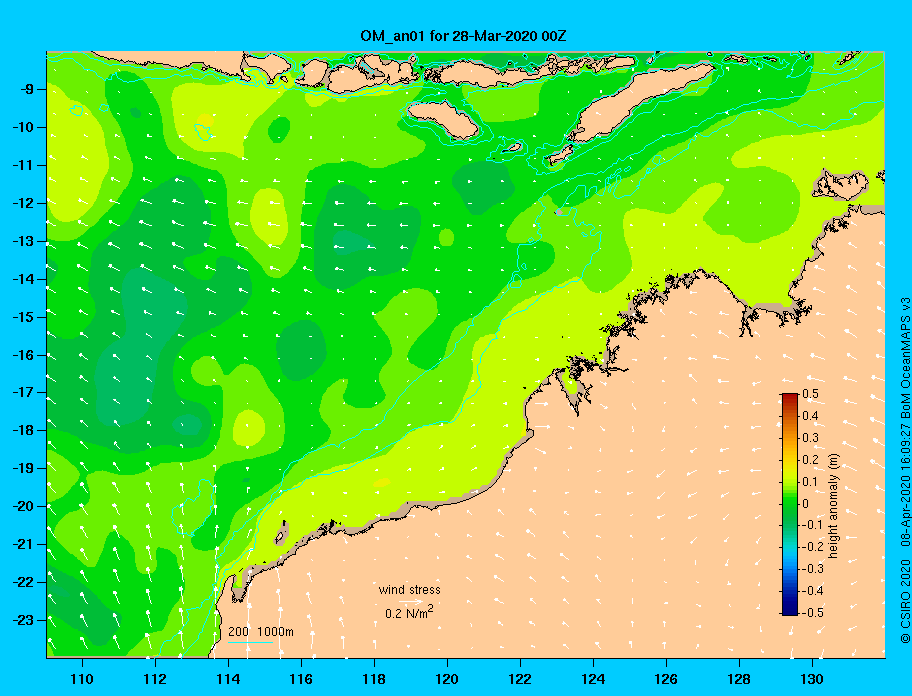Click the 0.2 N/m² wind stress value

pos(409,612)
